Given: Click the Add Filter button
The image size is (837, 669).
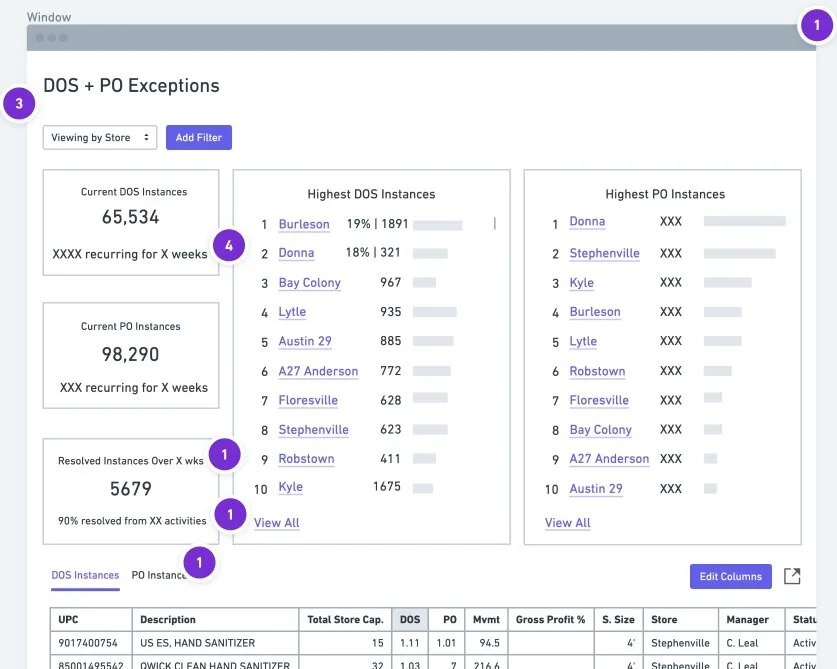Looking at the screenshot, I should tap(198, 137).
